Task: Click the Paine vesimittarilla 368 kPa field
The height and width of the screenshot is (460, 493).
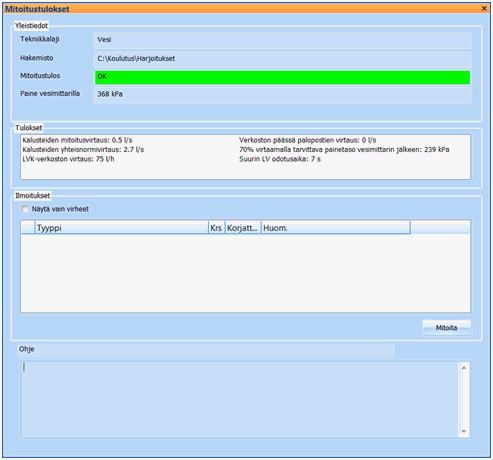Action: (x=282, y=95)
